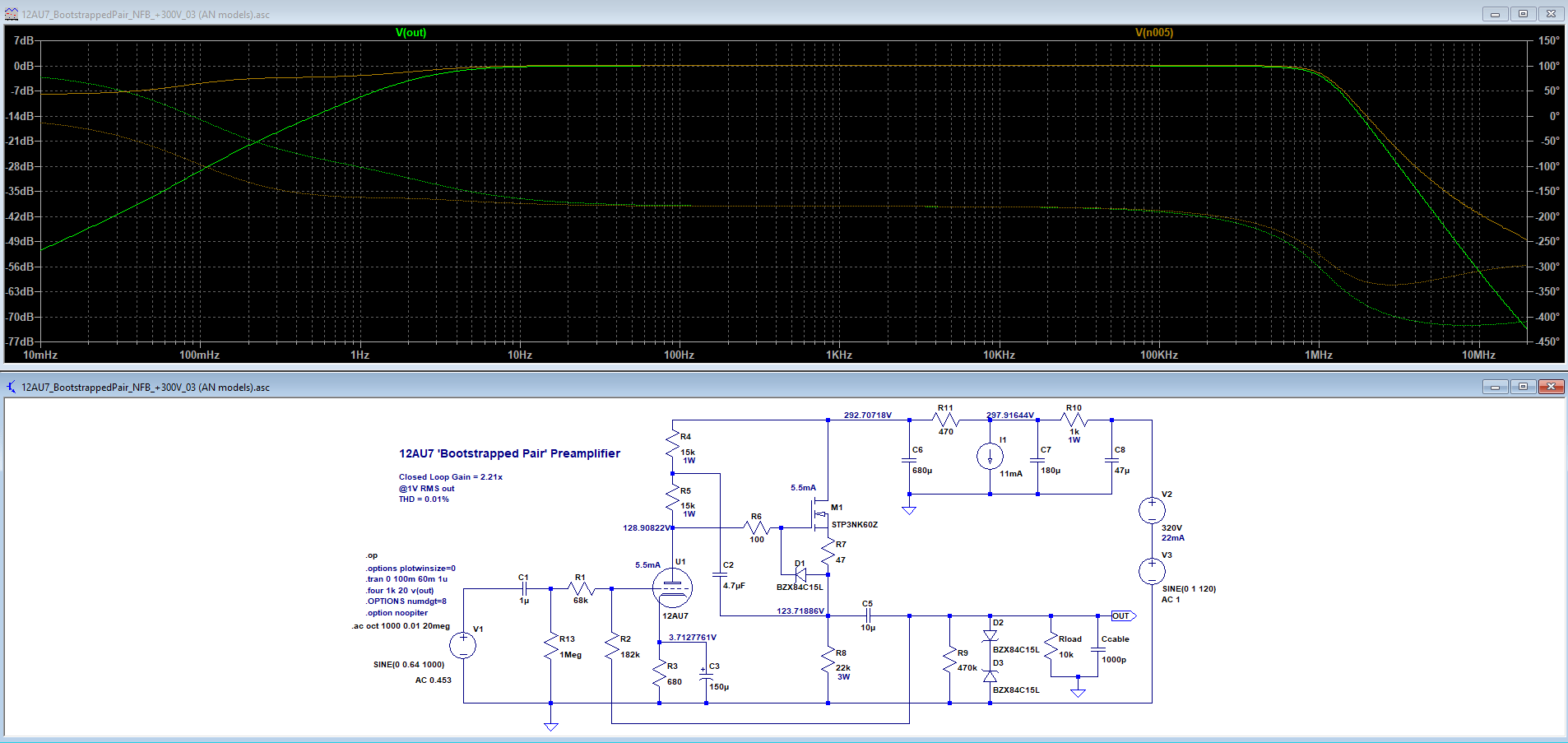Click the '.four 1k 20 v(out)' directive
The width and height of the screenshot is (1568, 743).
coord(399,591)
